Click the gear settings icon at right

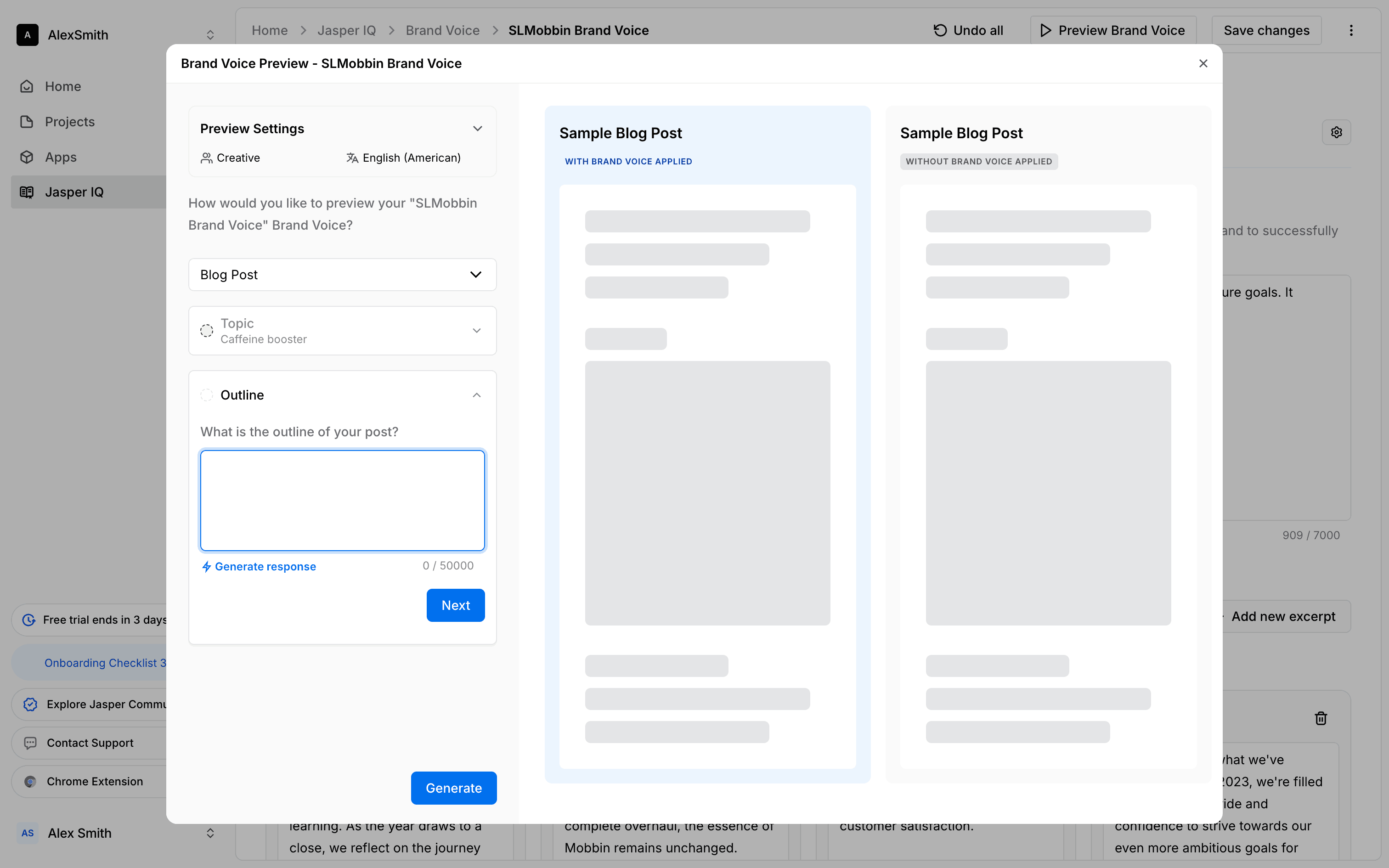[1336, 133]
